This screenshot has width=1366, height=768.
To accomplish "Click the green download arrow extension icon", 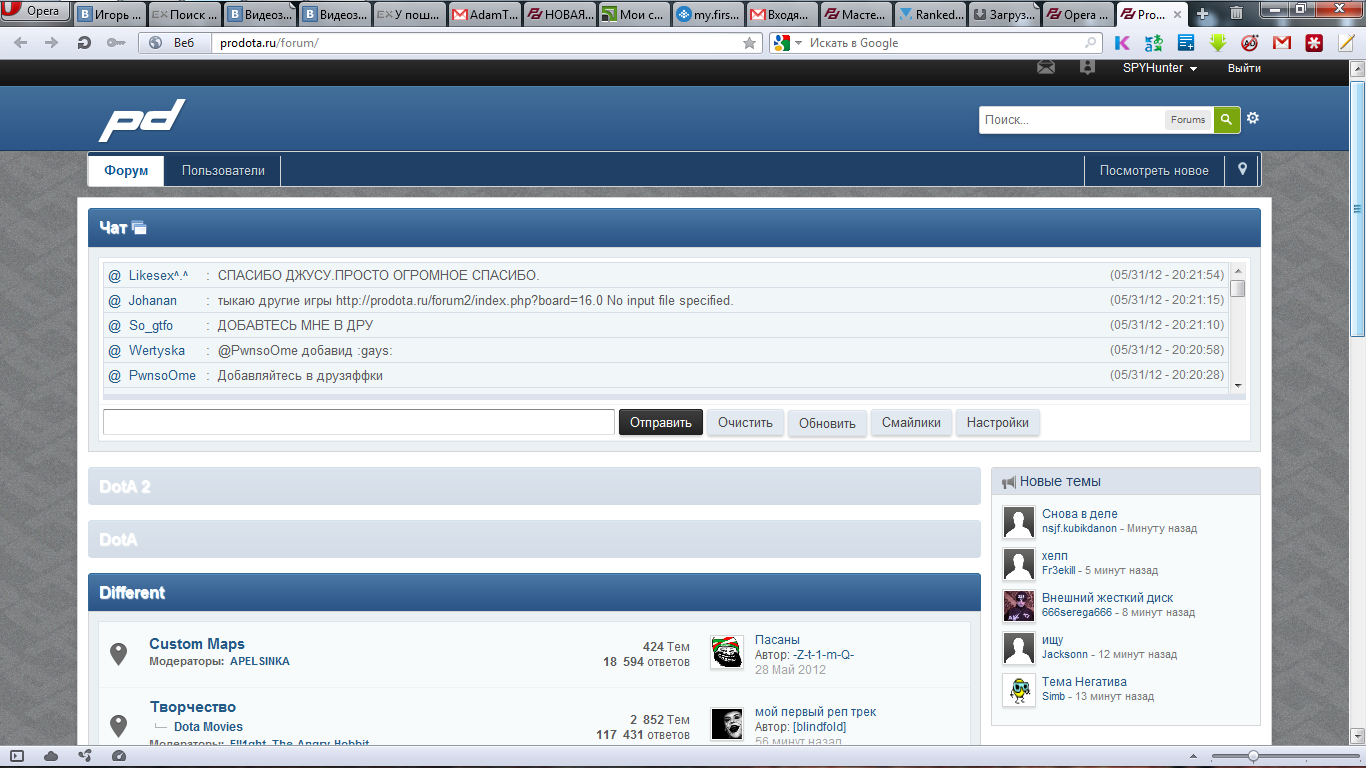I will pyautogui.click(x=1218, y=43).
